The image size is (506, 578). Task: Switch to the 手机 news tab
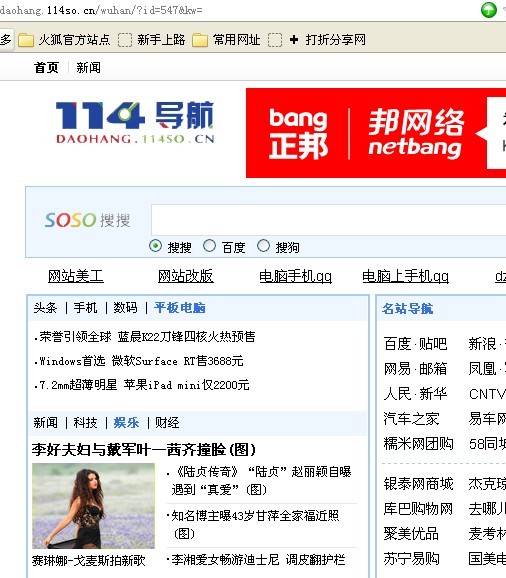tap(85, 307)
